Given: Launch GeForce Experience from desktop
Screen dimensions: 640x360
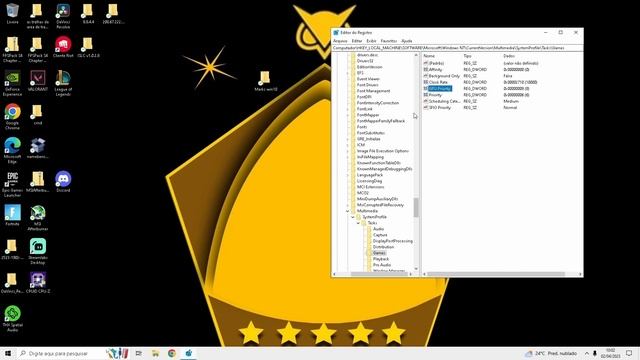Looking at the screenshot, I should 12,83.
